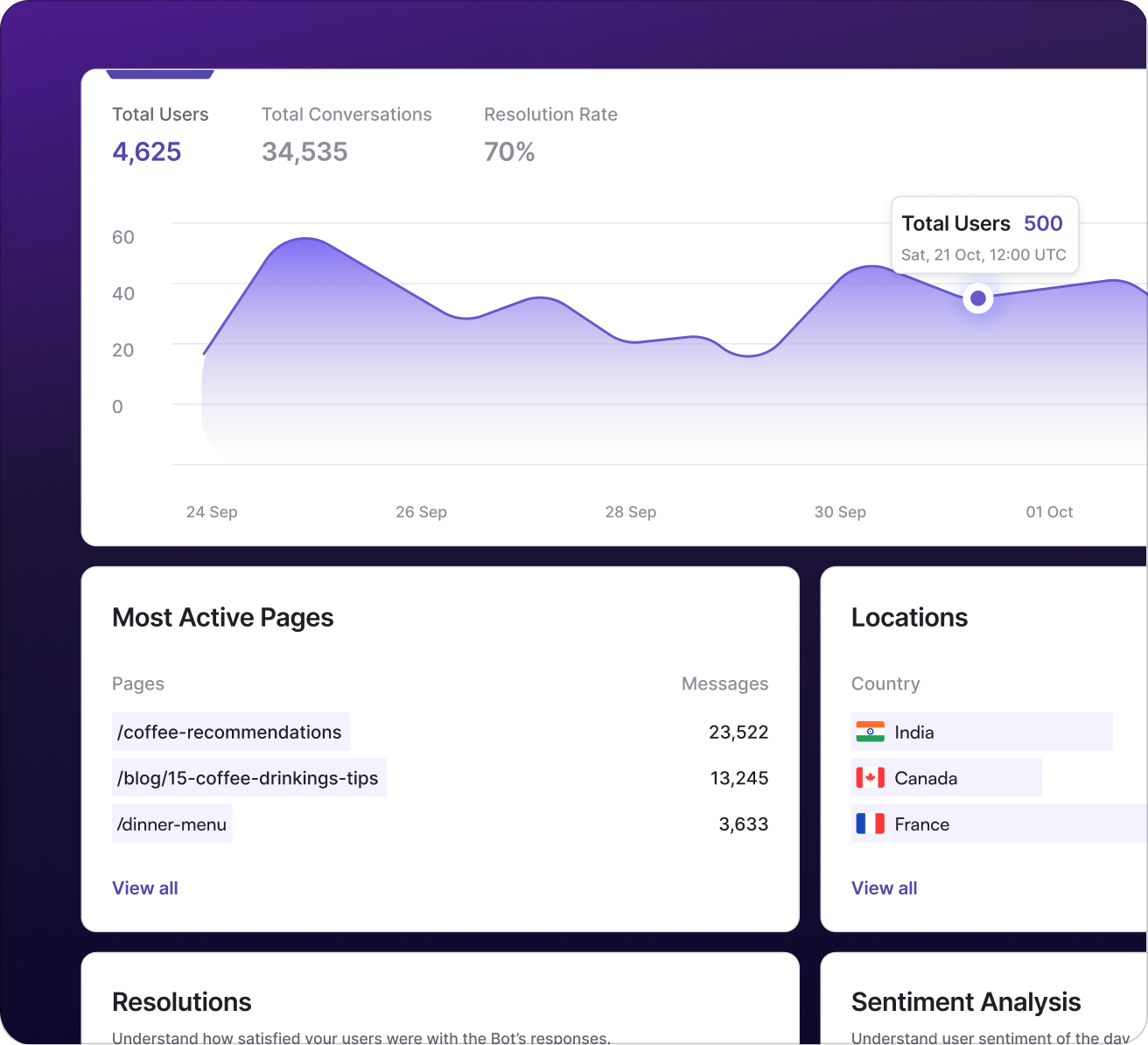Select Canada in the country list
Viewport: 1148px width, 1045px height.
926,777
